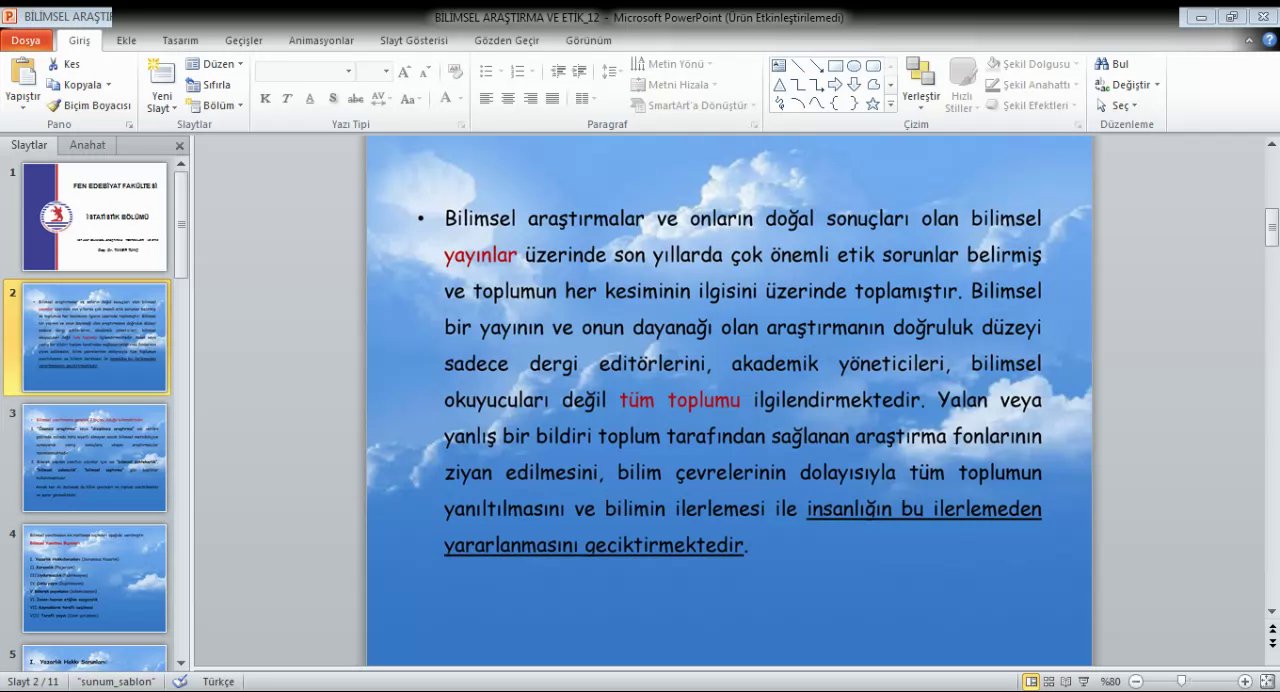This screenshot has height=692, width=1280.
Task: Open the Görünüm view ribbon tab
Action: pyautogui.click(x=588, y=40)
